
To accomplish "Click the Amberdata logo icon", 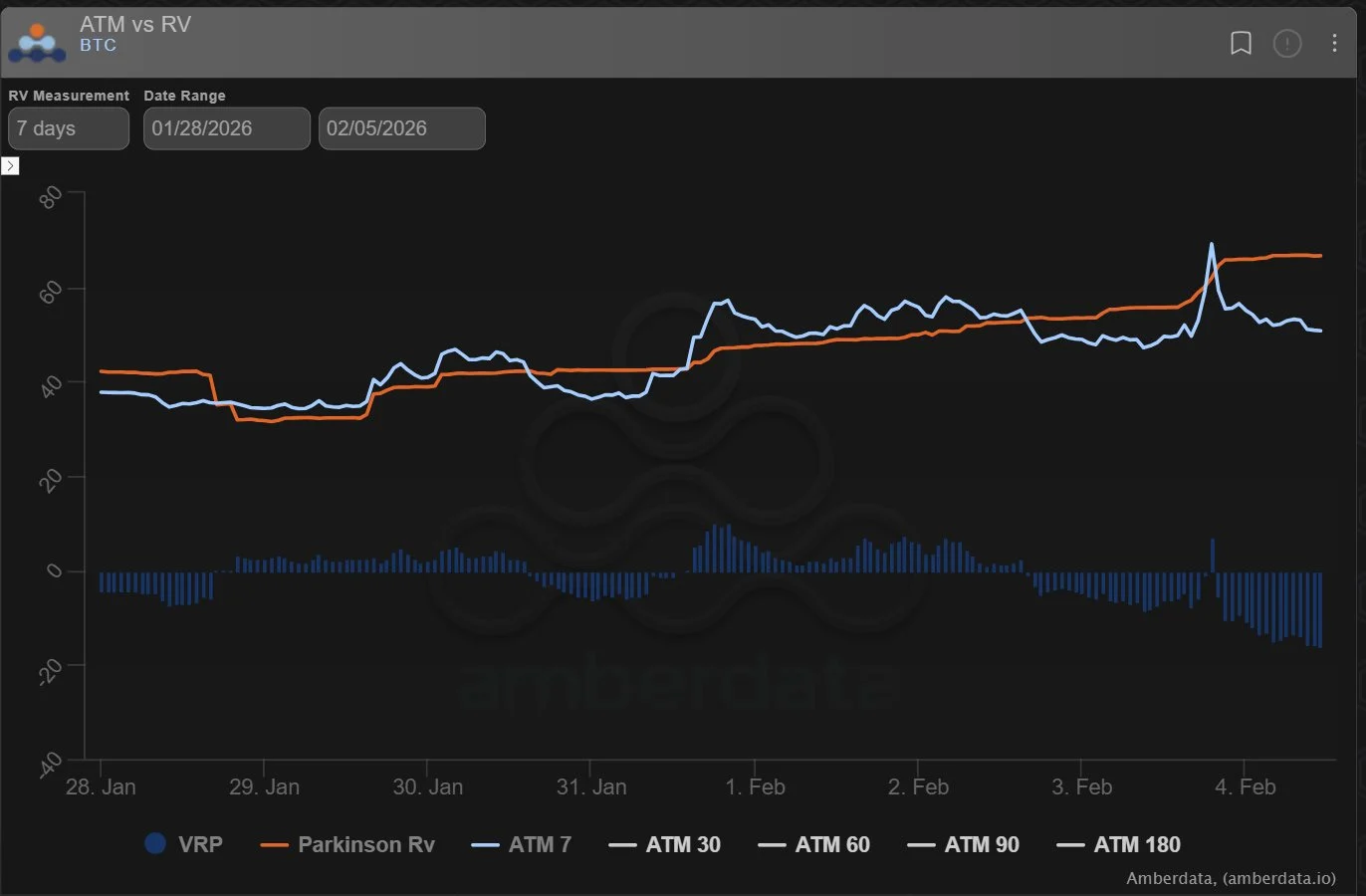I will point(37,43).
